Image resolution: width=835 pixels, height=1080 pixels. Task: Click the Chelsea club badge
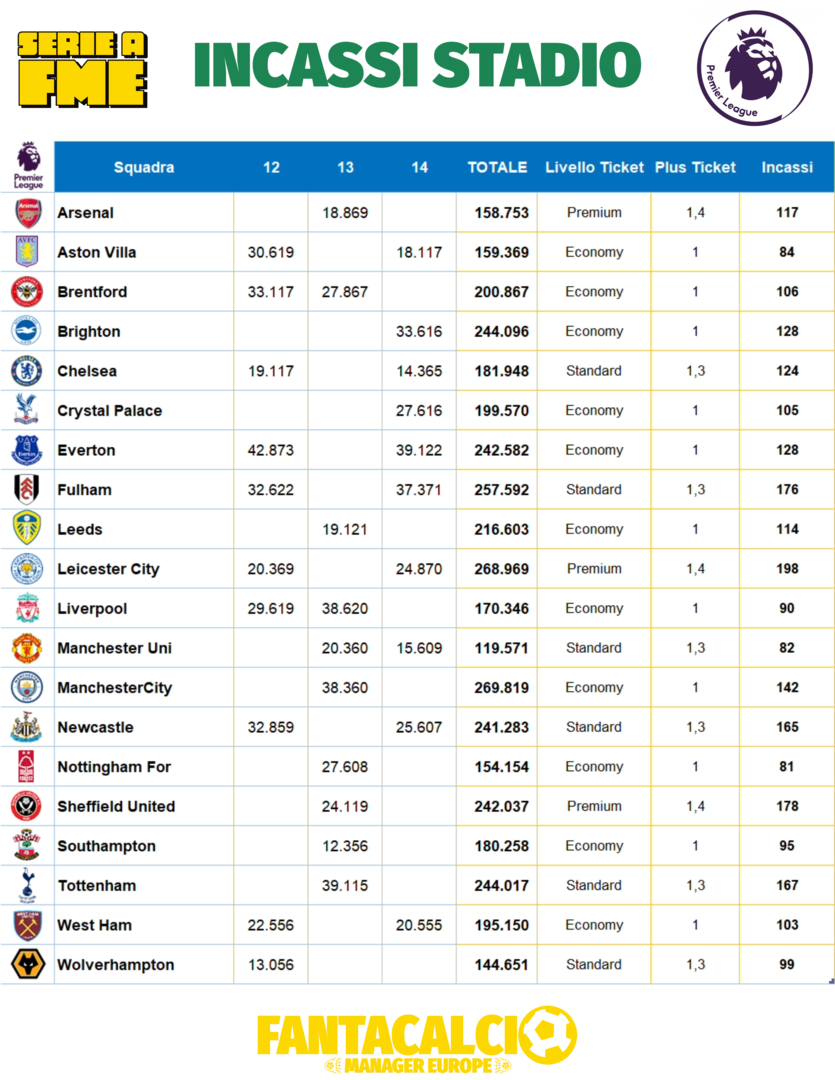(27, 371)
